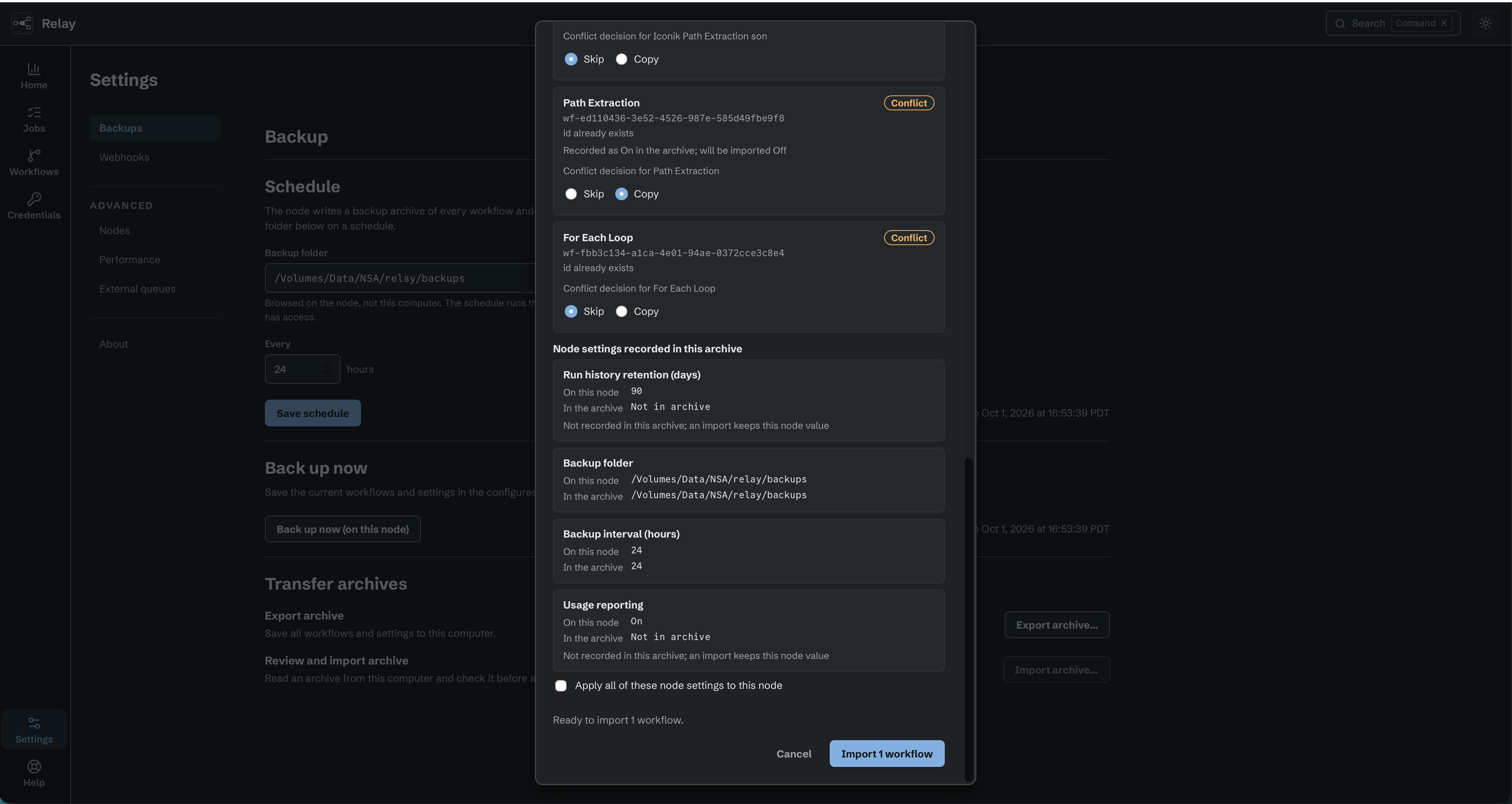
Task: Select Copy for Path Extraction conflict
Action: point(621,194)
